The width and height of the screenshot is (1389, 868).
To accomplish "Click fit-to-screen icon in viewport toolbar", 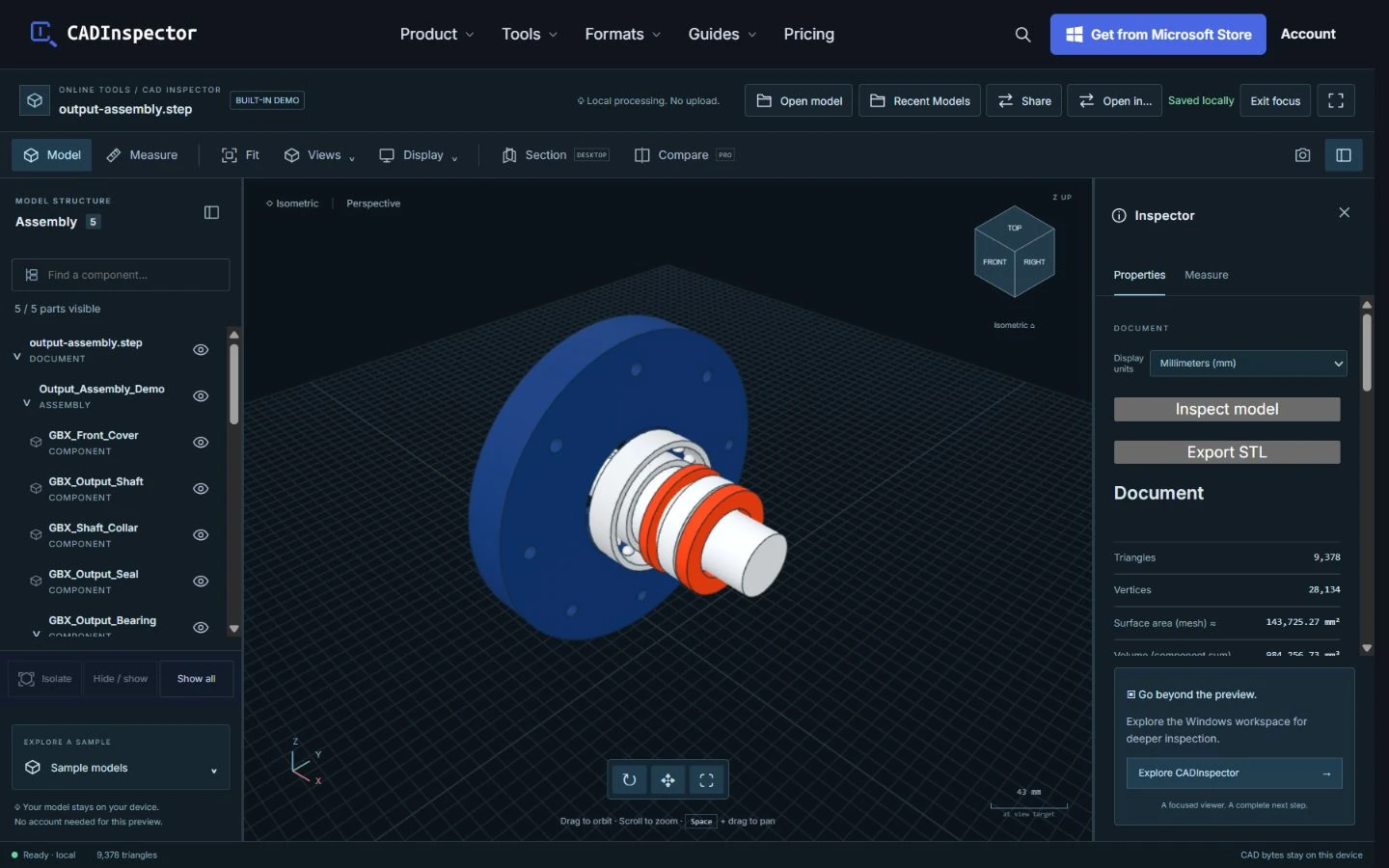I will click(x=706, y=780).
